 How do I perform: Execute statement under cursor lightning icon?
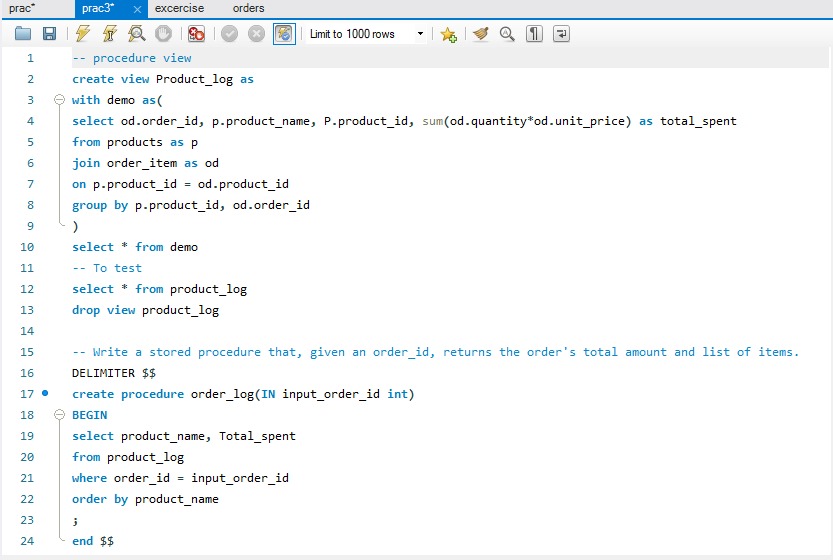pos(109,34)
